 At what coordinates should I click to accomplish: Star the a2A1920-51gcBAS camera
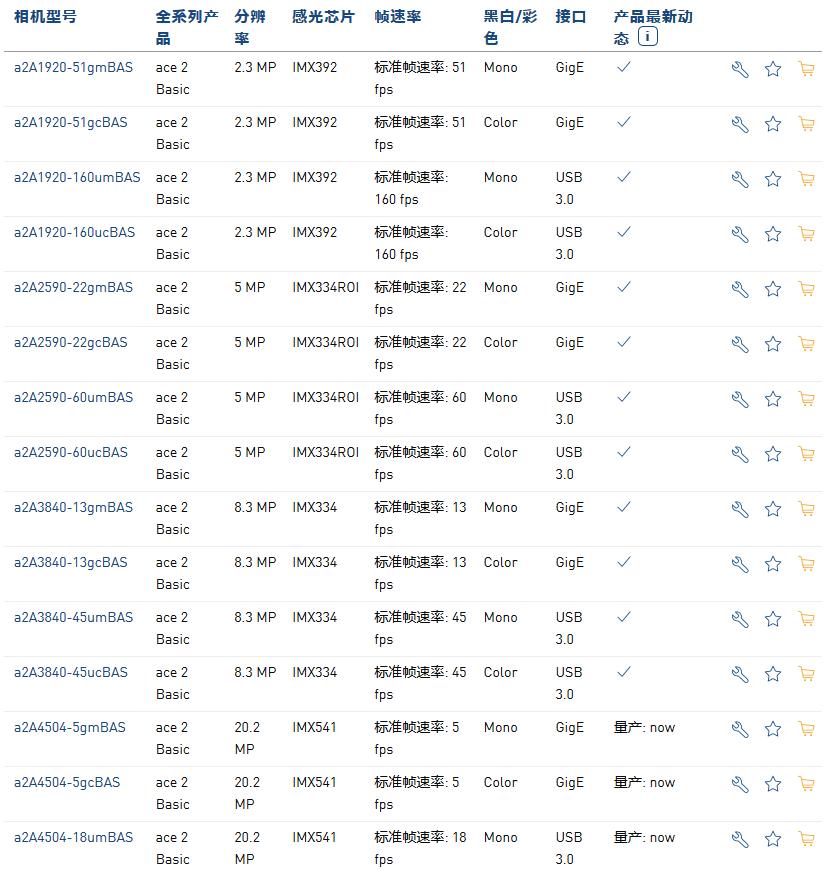click(x=773, y=124)
